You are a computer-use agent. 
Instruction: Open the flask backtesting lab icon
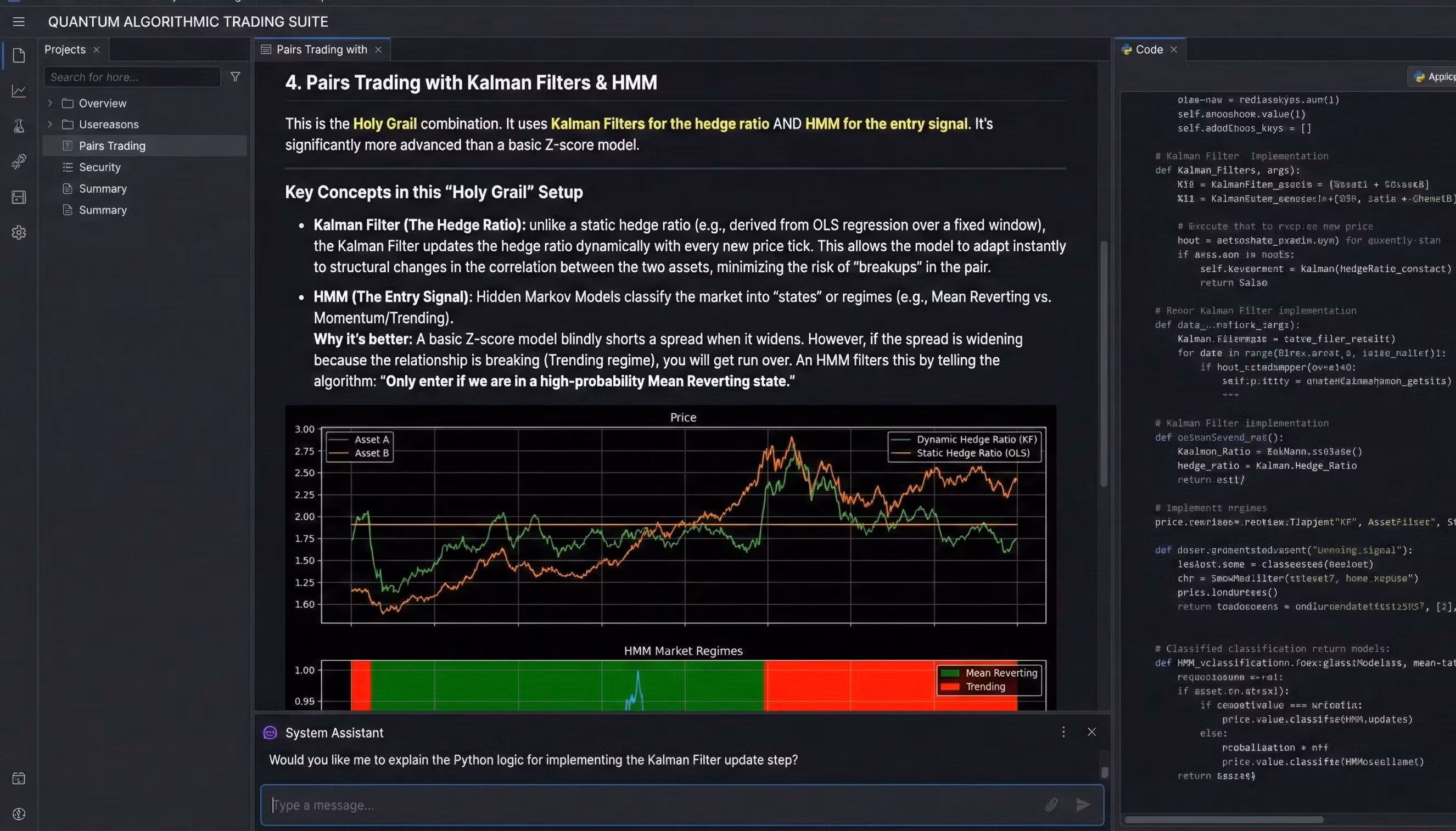tap(19, 126)
